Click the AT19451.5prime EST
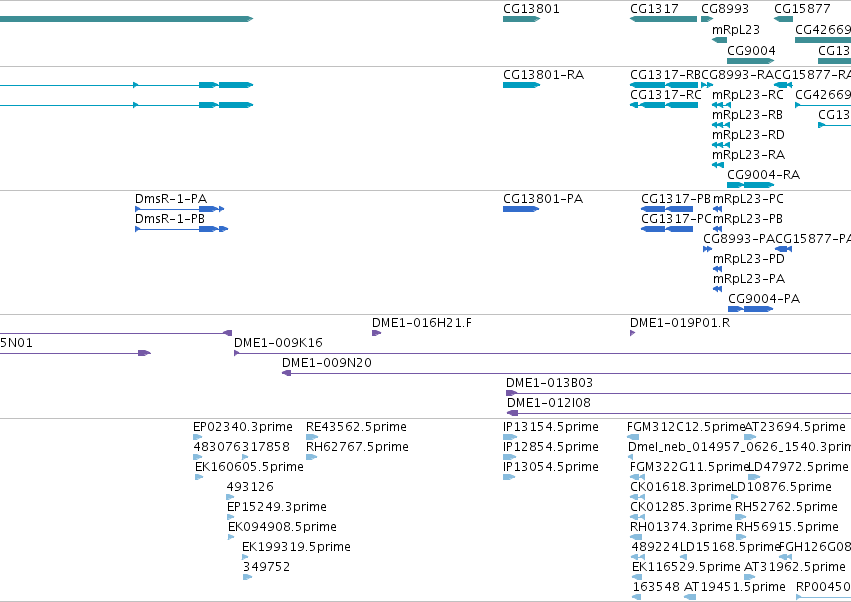Screen dimensions: 851x602 690,597
